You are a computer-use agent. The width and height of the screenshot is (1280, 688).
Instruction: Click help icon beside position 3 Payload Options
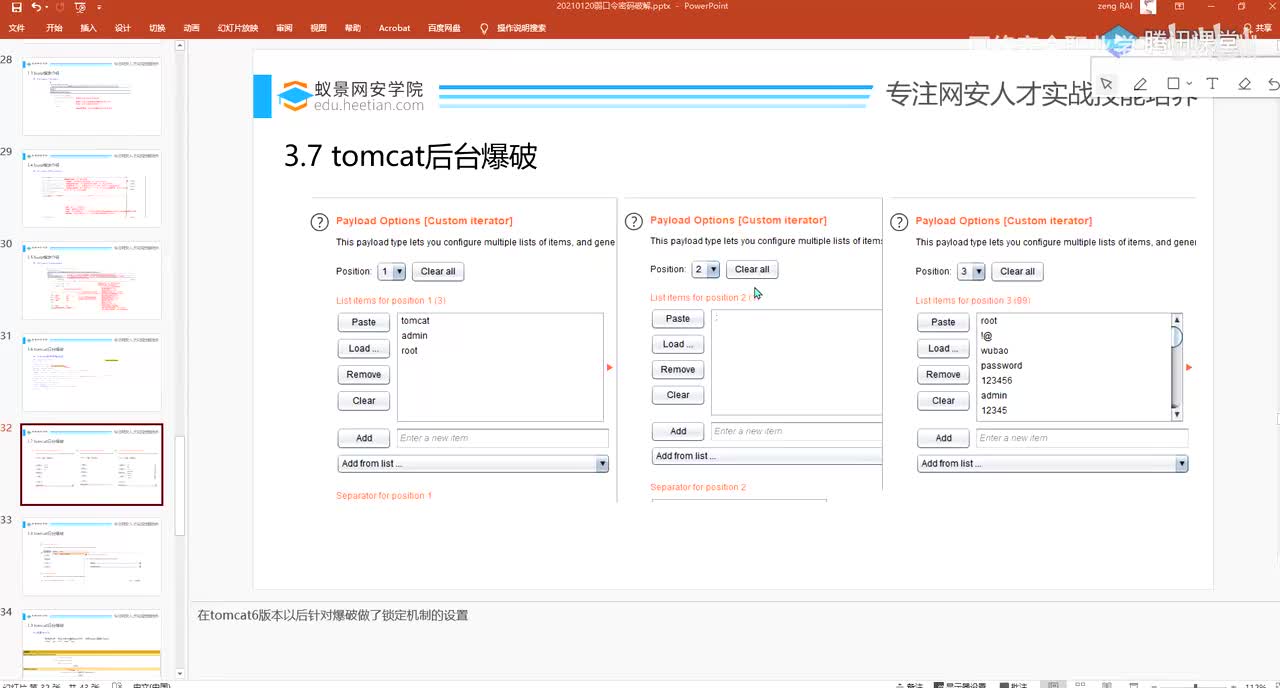tap(898, 222)
